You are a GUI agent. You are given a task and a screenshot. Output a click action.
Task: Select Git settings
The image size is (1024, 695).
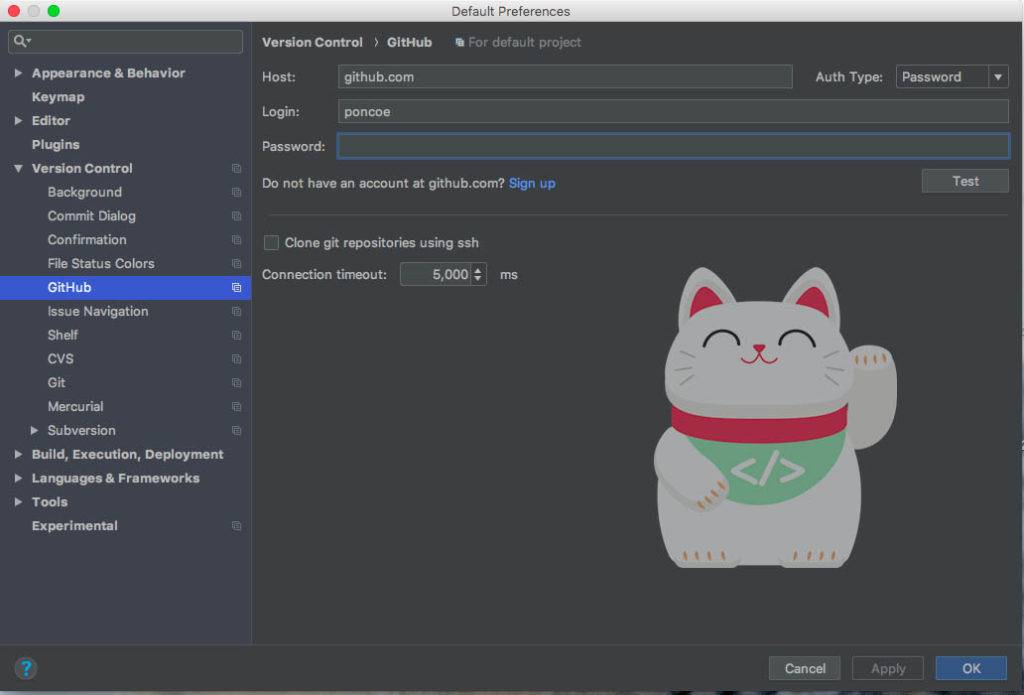pos(56,383)
